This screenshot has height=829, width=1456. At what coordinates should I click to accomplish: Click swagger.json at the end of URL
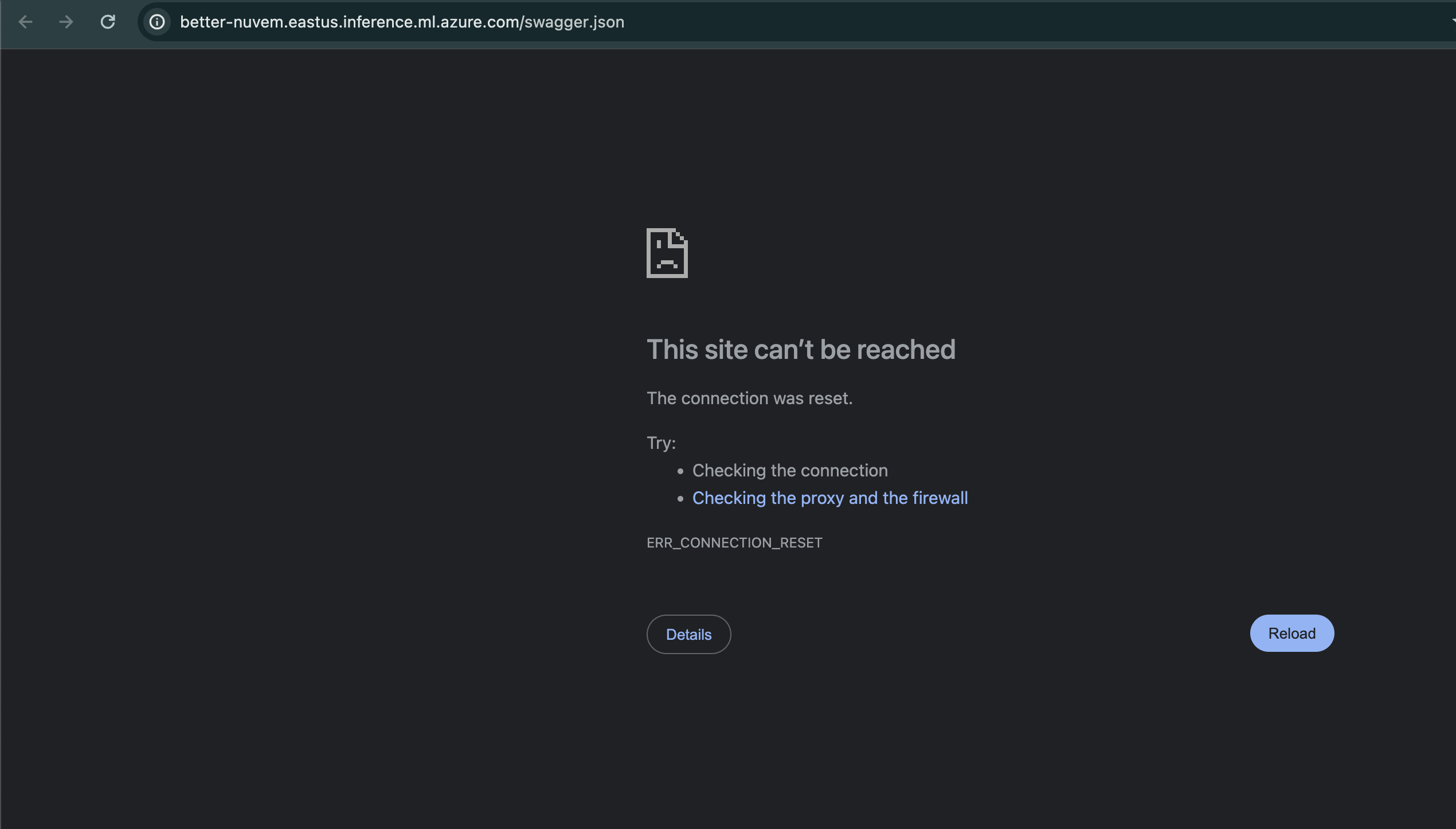click(574, 22)
